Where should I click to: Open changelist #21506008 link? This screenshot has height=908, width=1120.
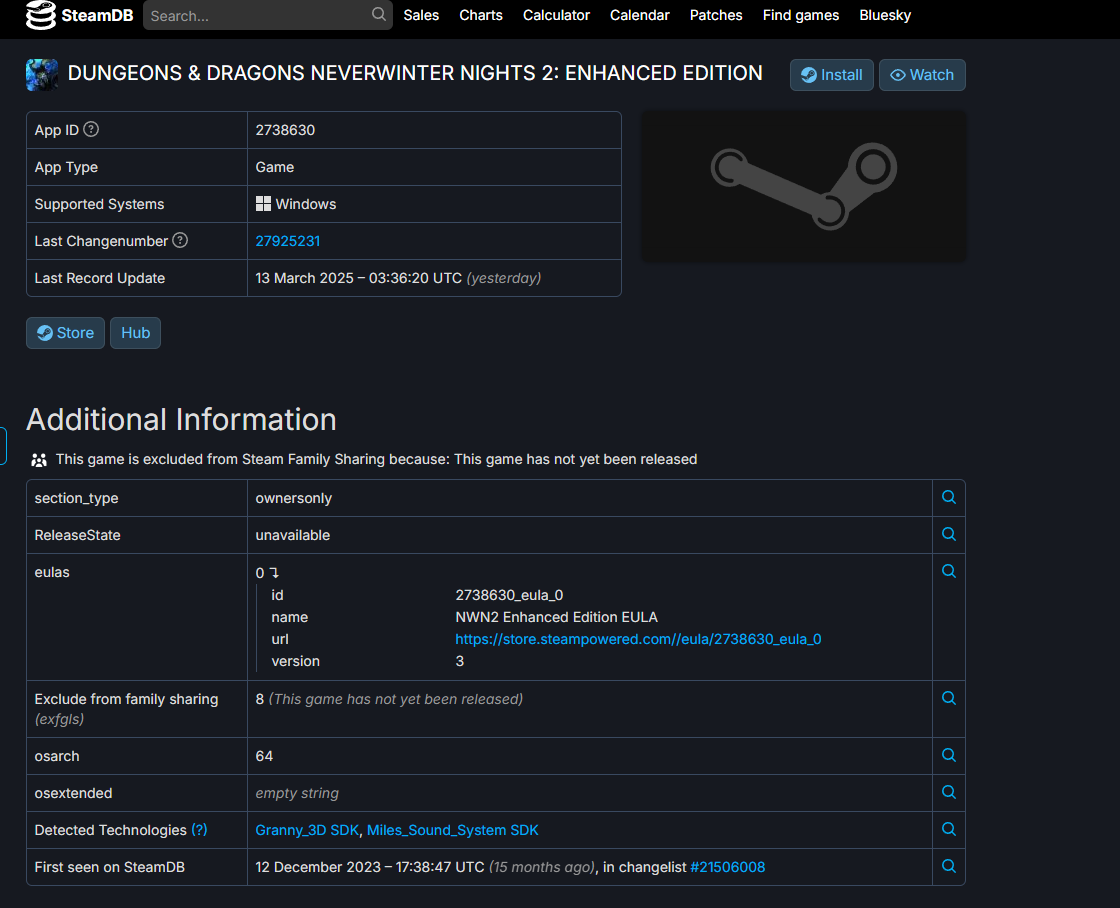[x=727, y=867]
